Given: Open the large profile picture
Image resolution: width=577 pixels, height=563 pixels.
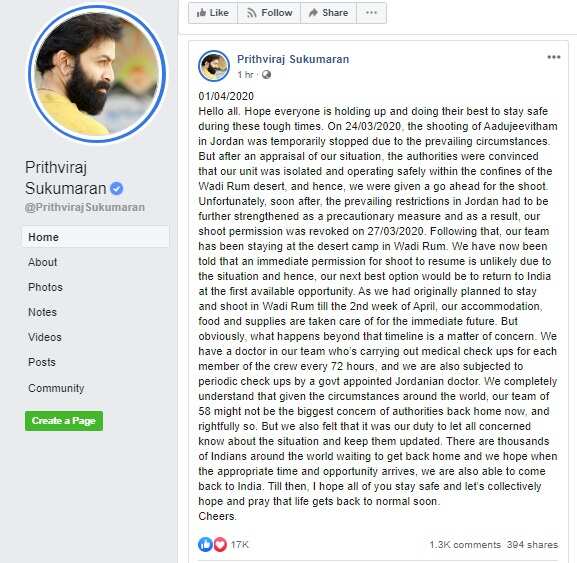Looking at the screenshot, I should (97, 74).
